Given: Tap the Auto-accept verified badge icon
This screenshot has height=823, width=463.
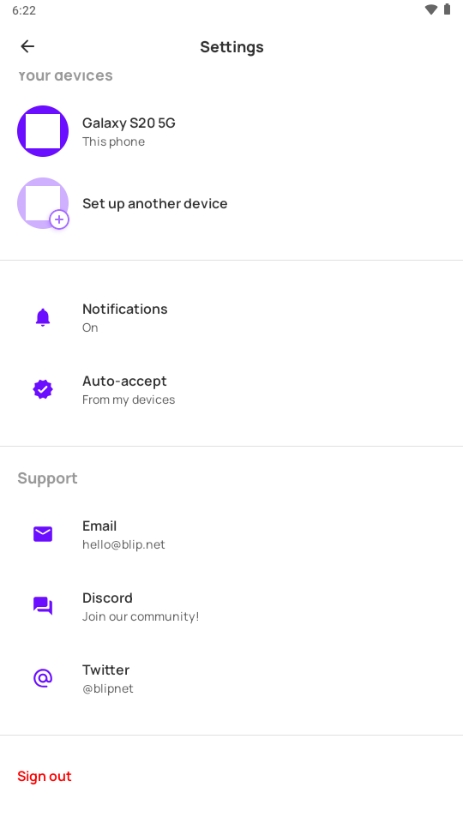Looking at the screenshot, I should pyautogui.click(x=43, y=389).
